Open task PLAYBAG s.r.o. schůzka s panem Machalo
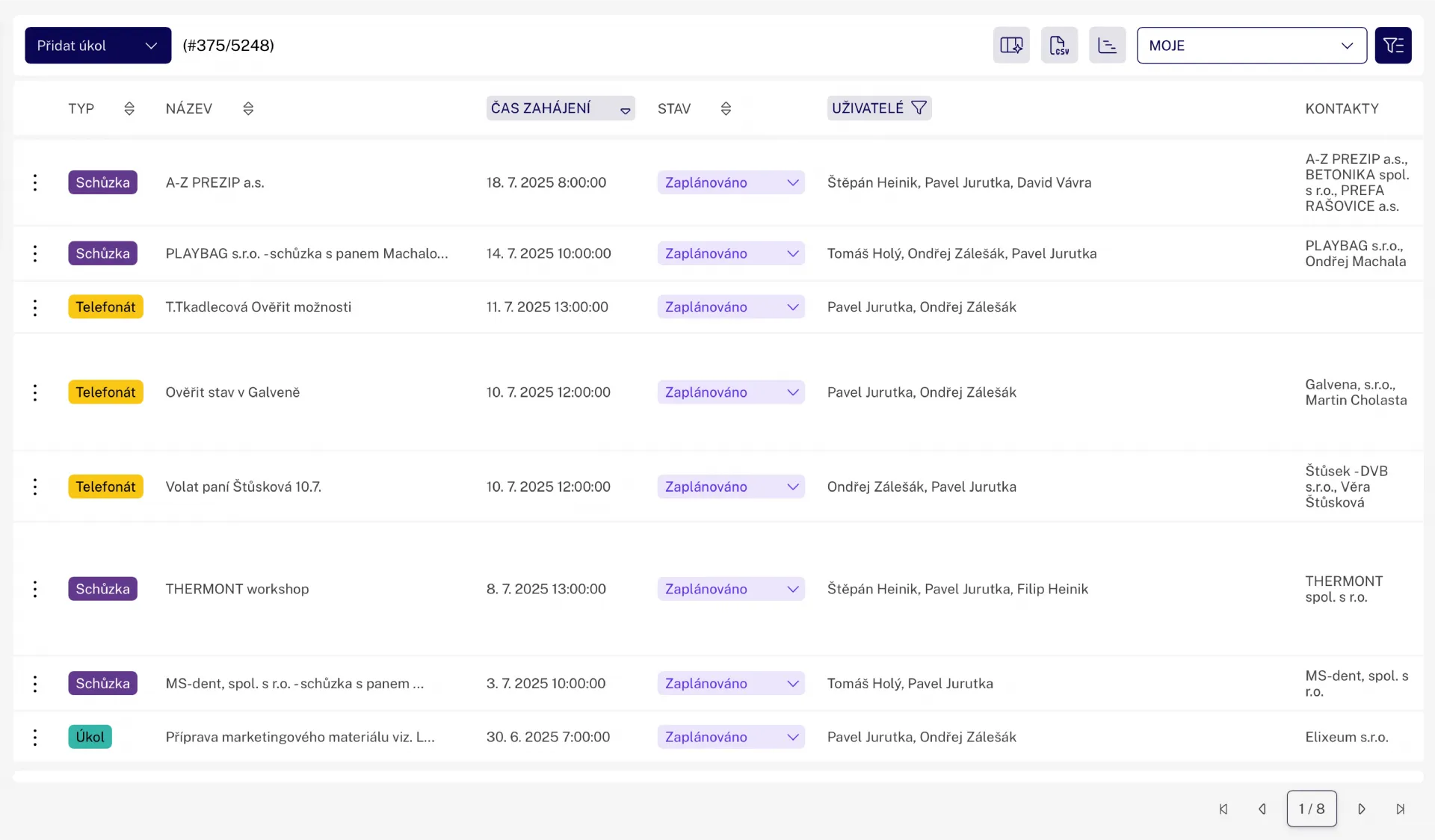1435x840 pixels. pos(306,253)
